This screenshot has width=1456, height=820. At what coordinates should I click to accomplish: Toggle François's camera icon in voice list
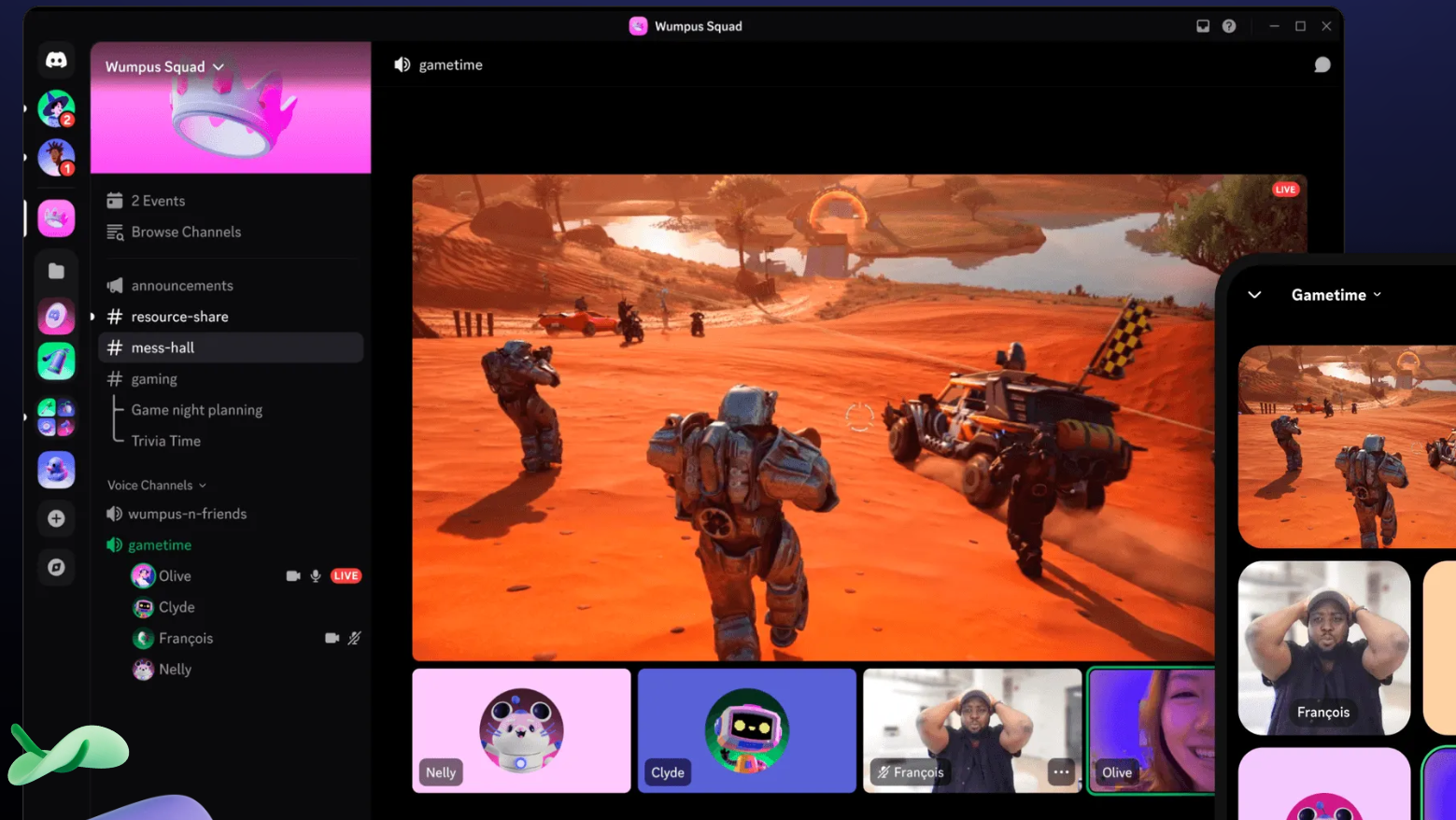click(x=332, y=639)
